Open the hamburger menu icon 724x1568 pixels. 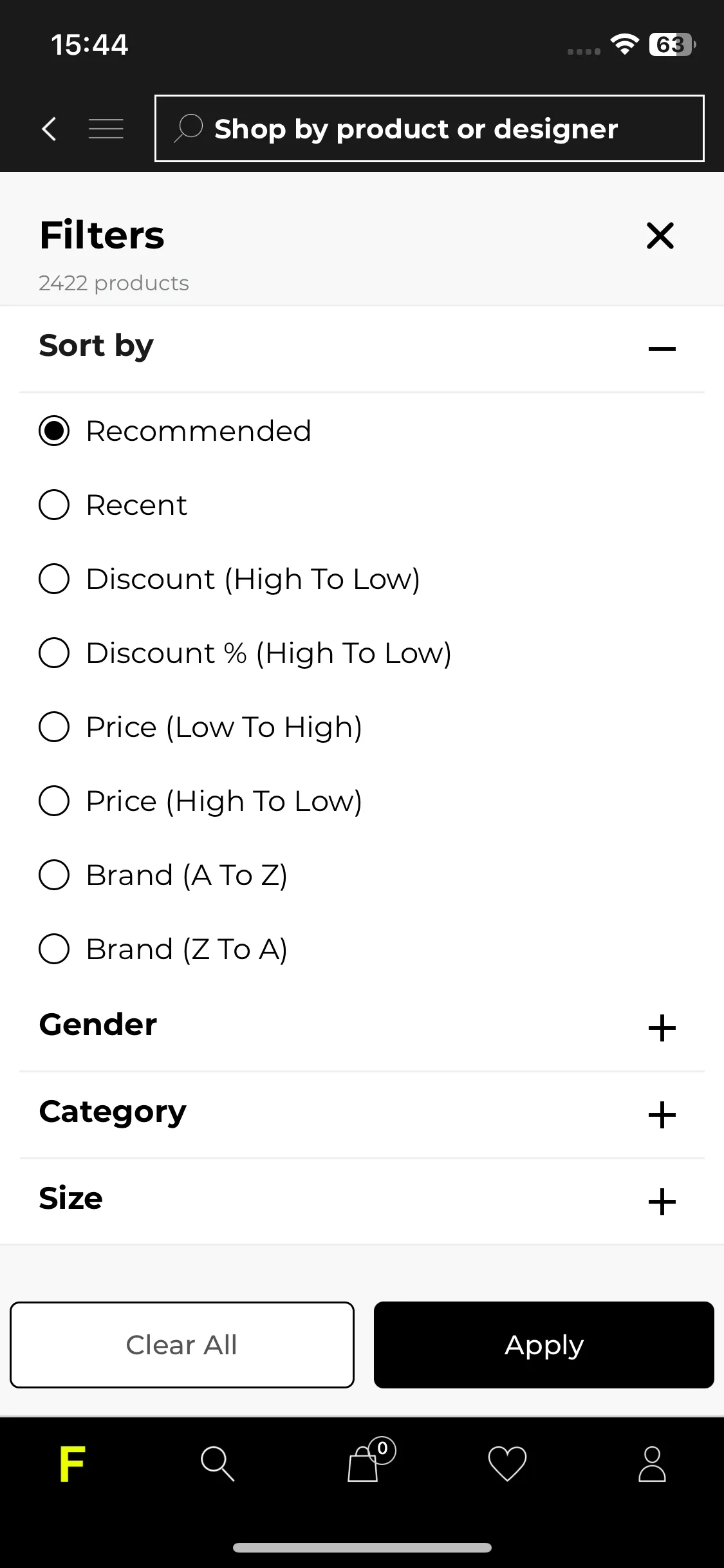pyautogui.click(x=106, y=129)
